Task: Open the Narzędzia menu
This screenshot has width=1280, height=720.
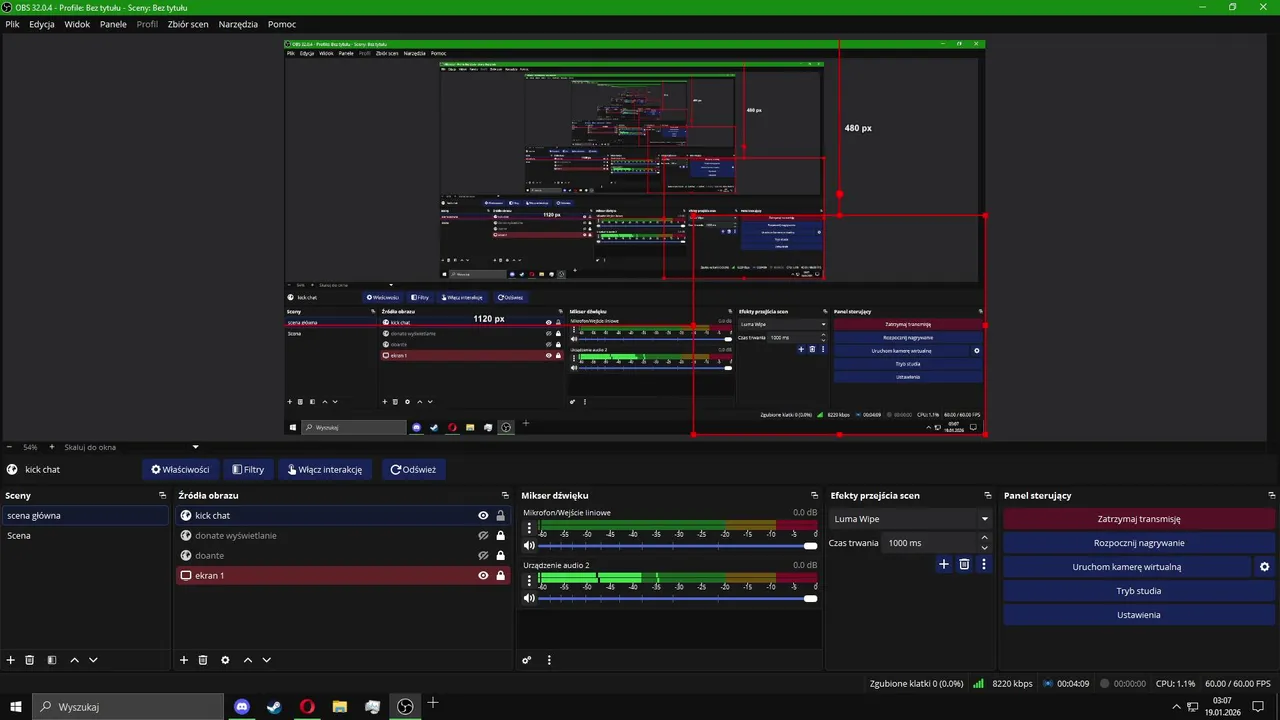Action: 238,24
